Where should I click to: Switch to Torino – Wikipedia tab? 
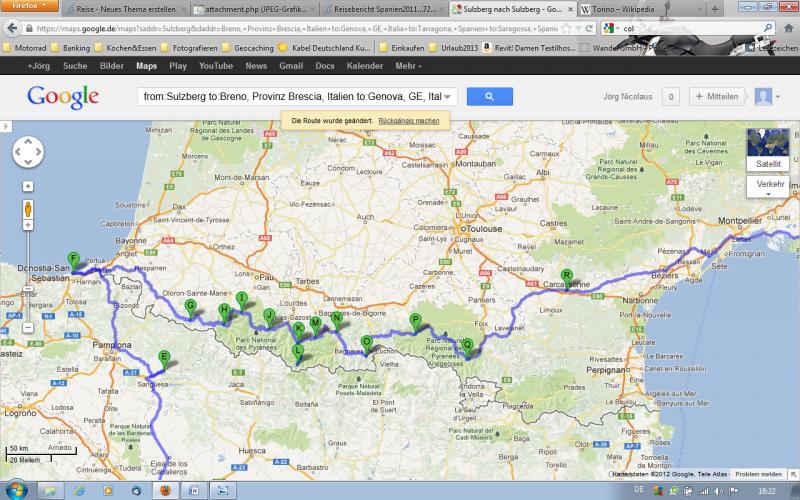click(642, 9)
